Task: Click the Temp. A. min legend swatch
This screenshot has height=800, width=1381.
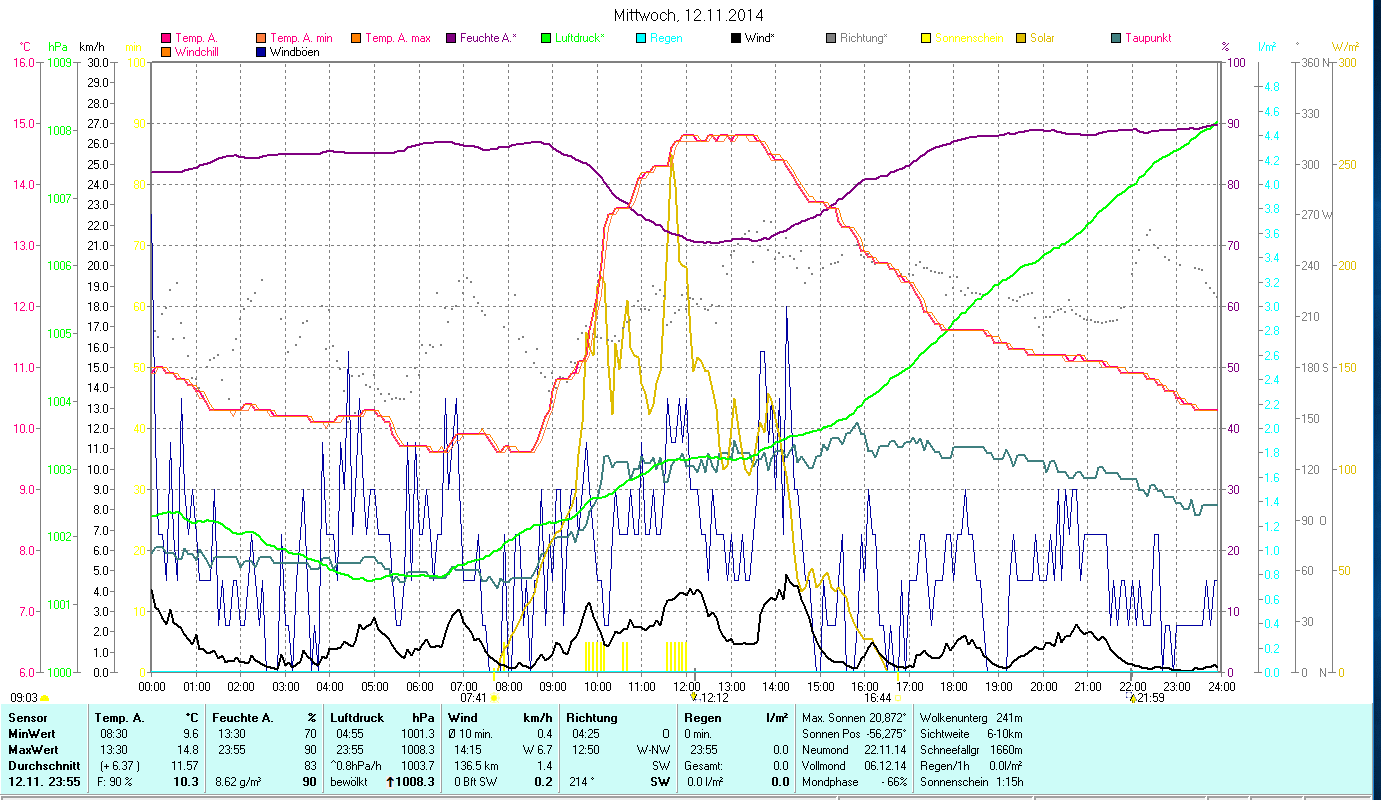Action: [x=262, y=39]
